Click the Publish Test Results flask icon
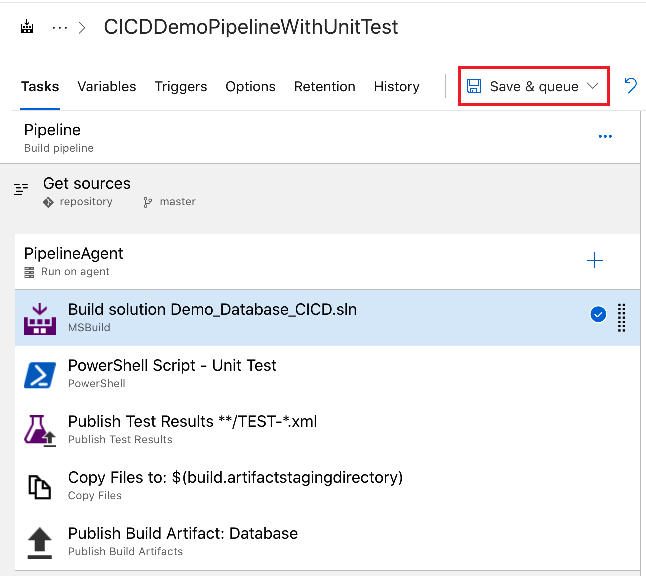This screenshot has width=646, height=576. (40, 430)
